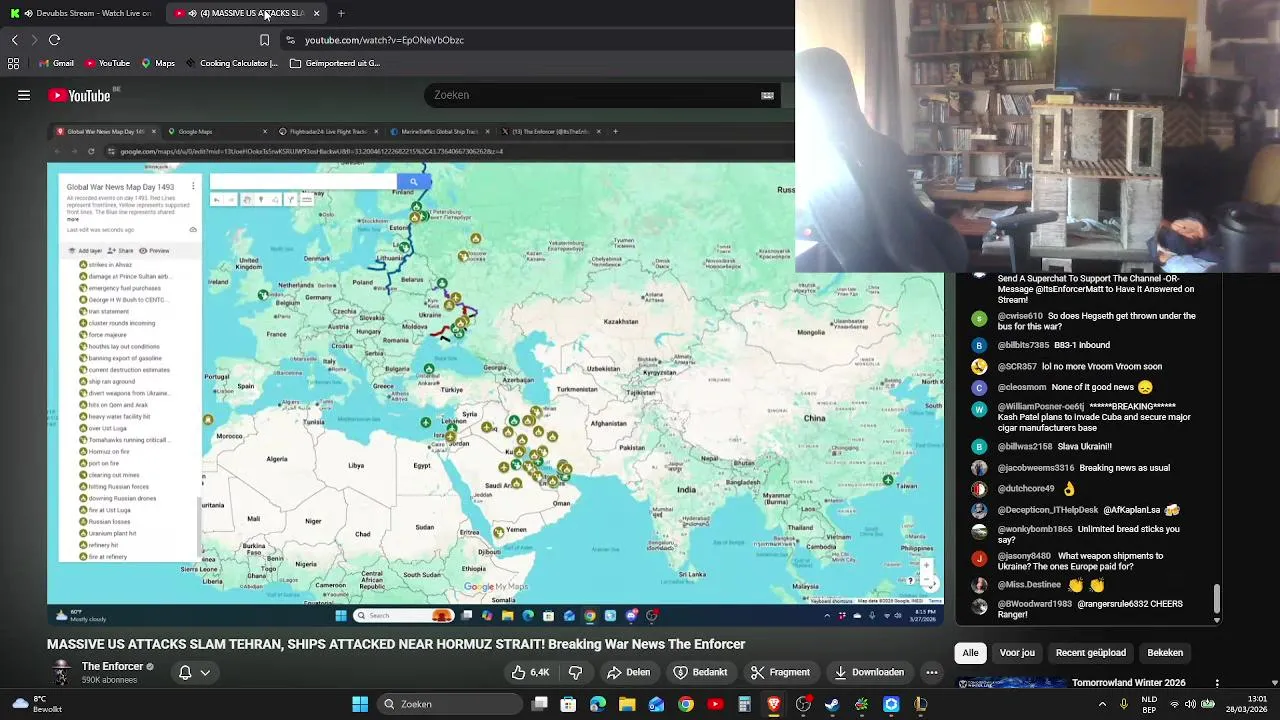Open the NLD BEP language switcher
Screen dimensions: 1280x720
click(1150, 704)
